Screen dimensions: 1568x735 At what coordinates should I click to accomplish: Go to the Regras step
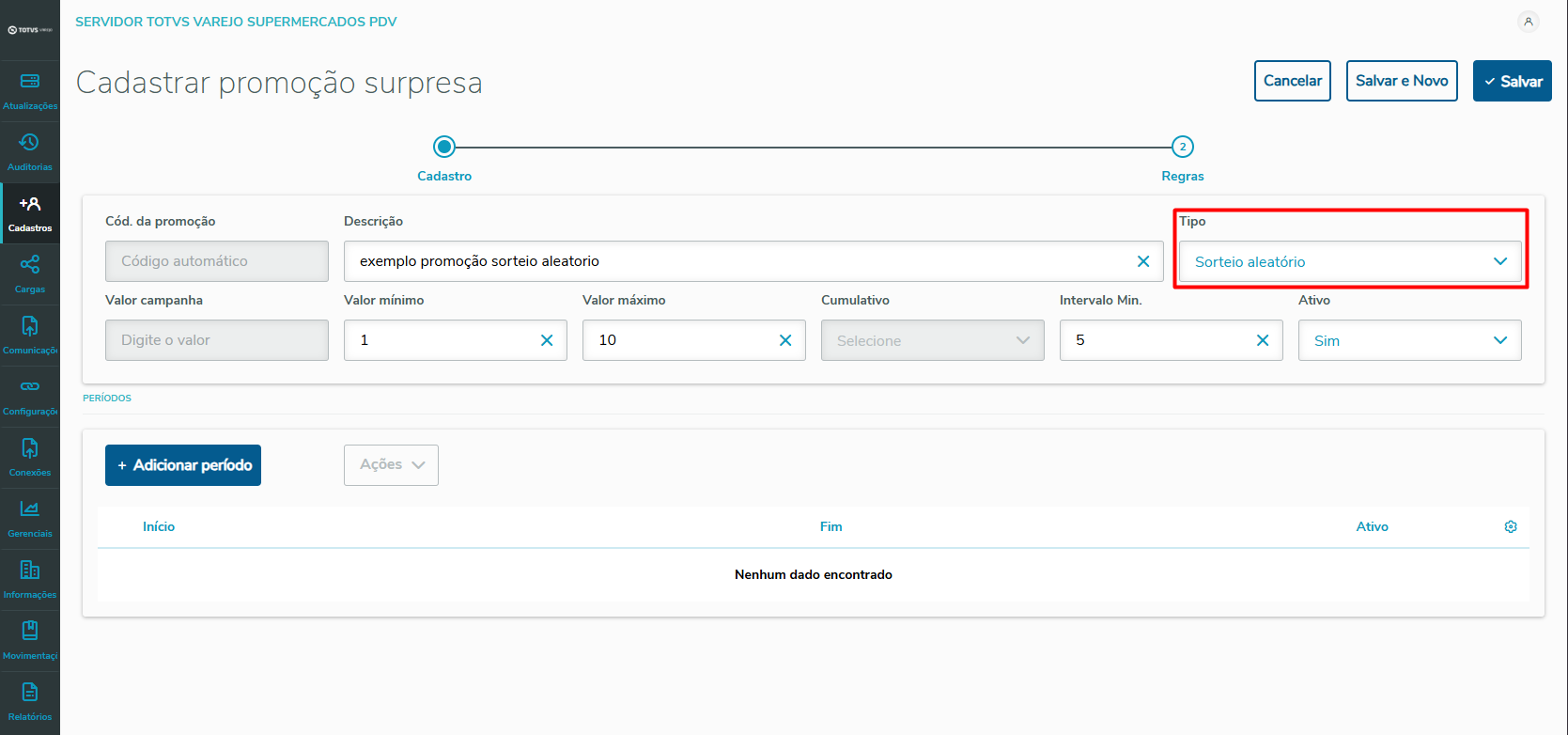click(x=1183, y=148)
